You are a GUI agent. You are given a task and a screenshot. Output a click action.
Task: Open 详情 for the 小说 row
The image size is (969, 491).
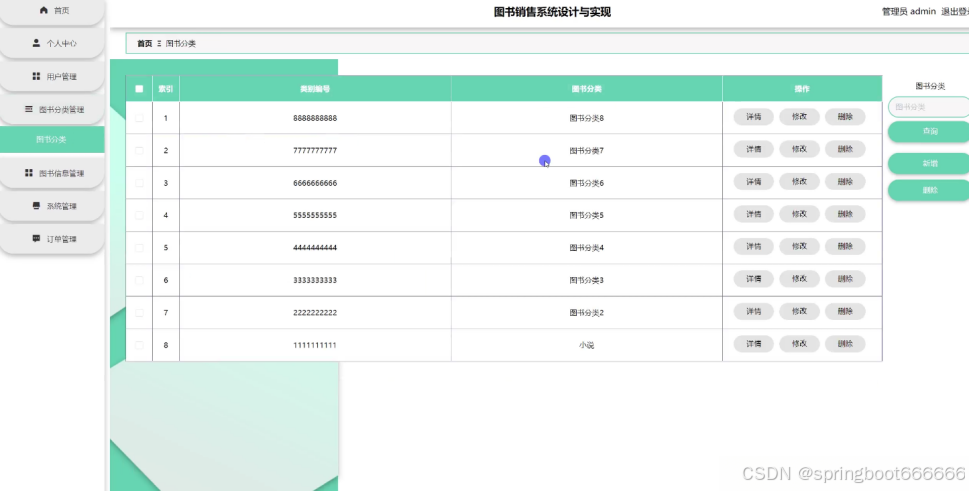click(753, 343)
